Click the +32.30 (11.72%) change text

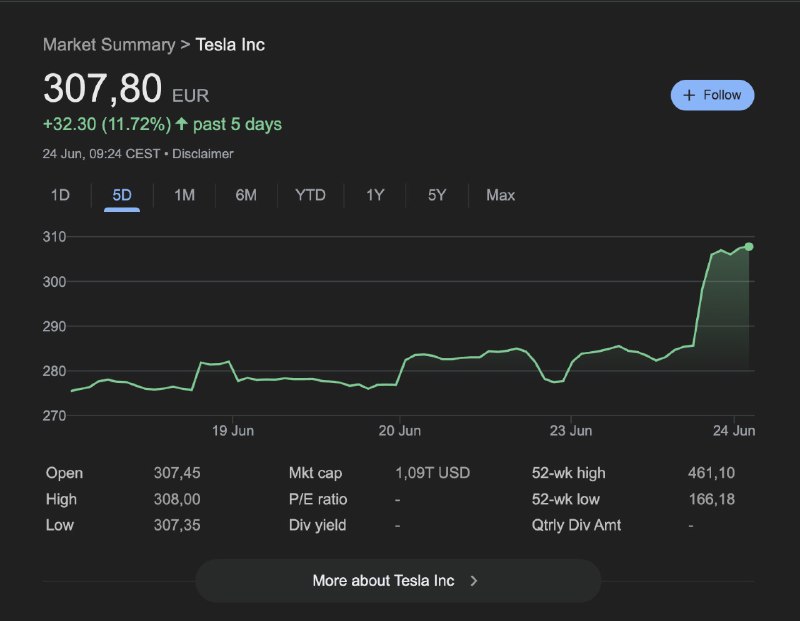[107, 124]
